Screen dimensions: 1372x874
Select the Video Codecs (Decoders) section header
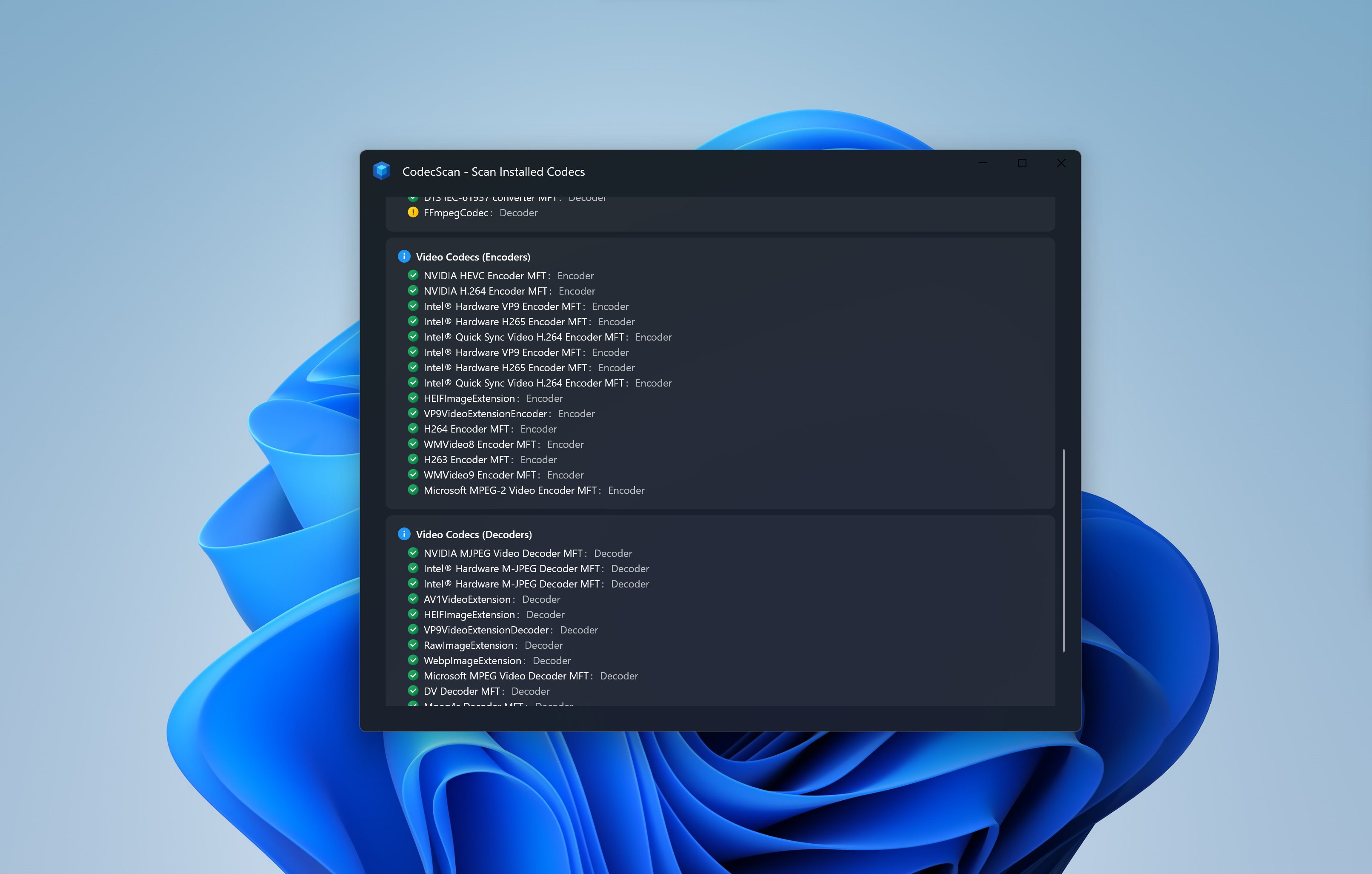(x=474, y=535)
